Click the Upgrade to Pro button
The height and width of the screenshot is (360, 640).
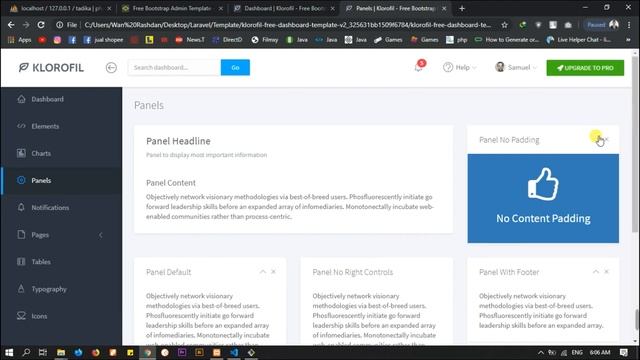click(585, 68)
